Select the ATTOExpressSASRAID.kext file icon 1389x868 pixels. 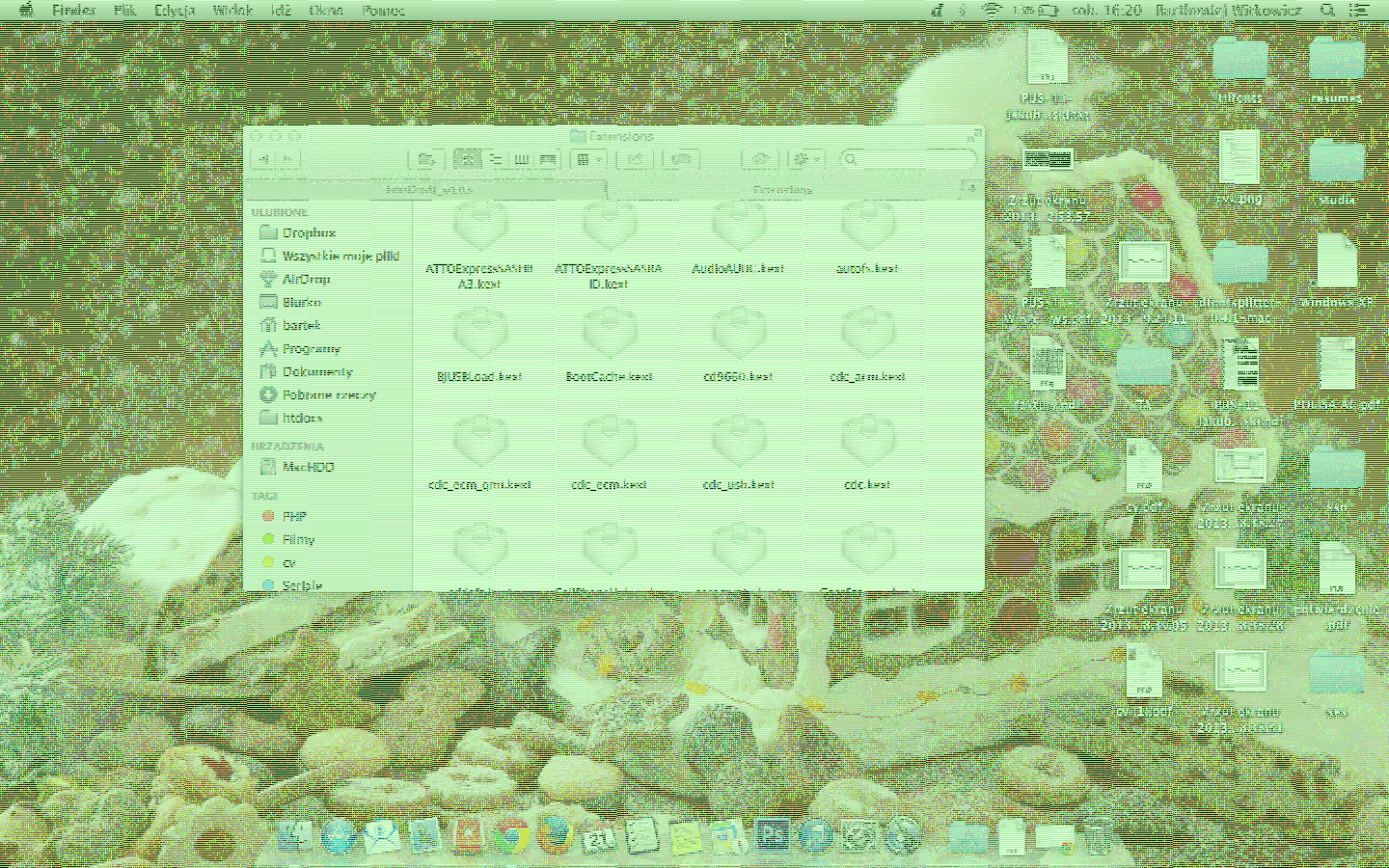(x=609, y=229)
